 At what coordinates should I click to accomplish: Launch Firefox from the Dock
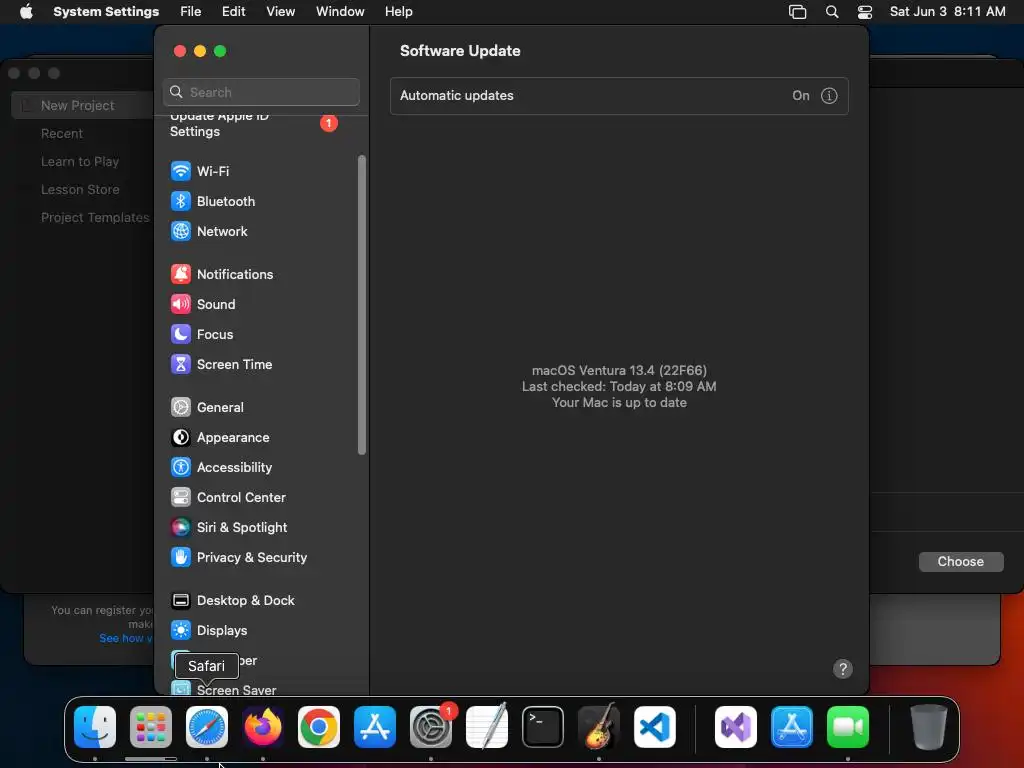tap(263, 727)
